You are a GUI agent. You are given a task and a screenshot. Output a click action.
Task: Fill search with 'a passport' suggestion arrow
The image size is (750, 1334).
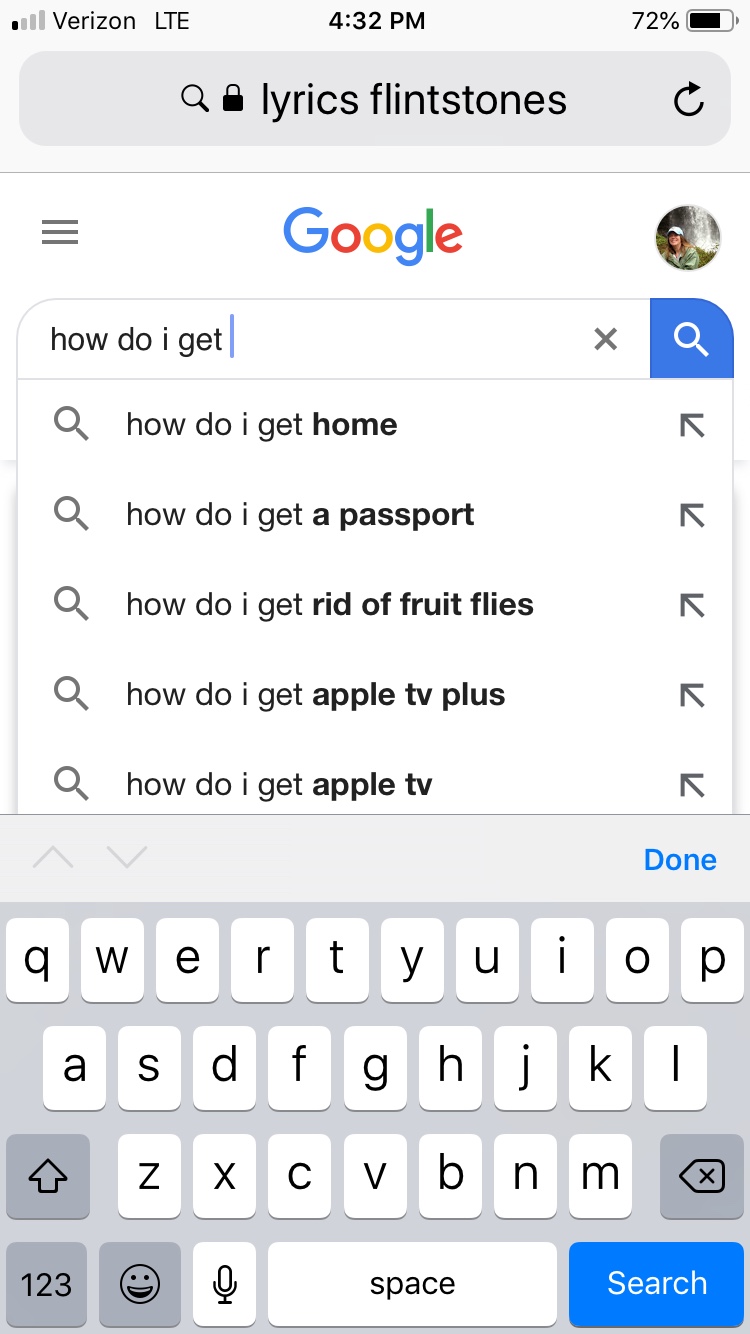coord(692,515)
